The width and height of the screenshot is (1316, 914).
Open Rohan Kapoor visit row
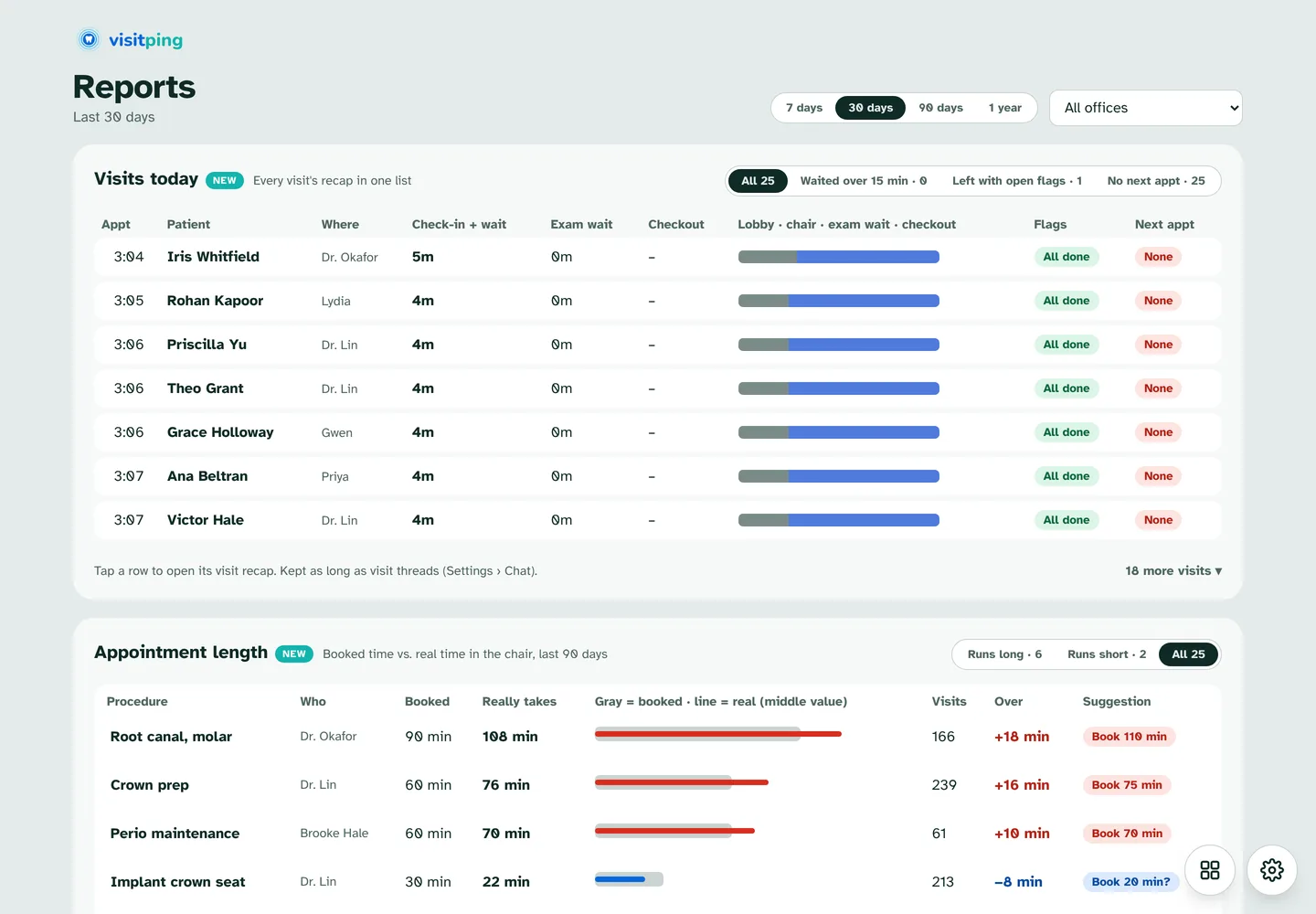pos(657,301)
